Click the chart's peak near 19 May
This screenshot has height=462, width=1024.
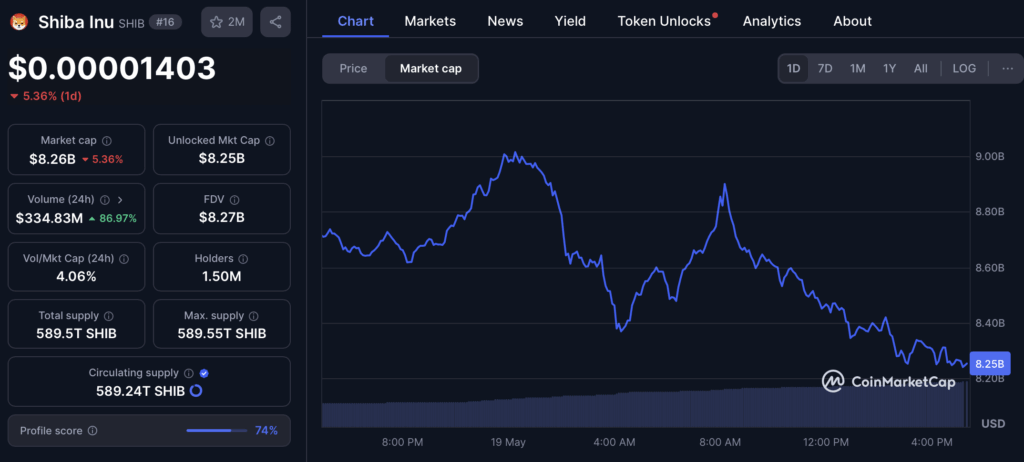[x=515, y=153]
